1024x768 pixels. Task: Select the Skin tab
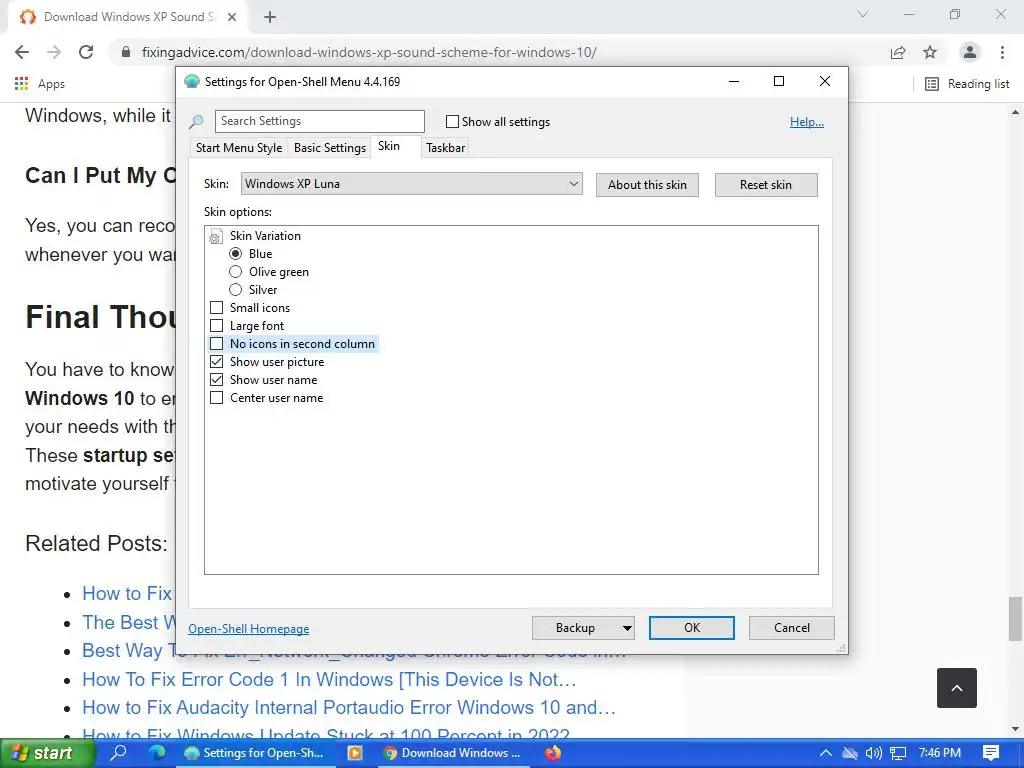389,146
